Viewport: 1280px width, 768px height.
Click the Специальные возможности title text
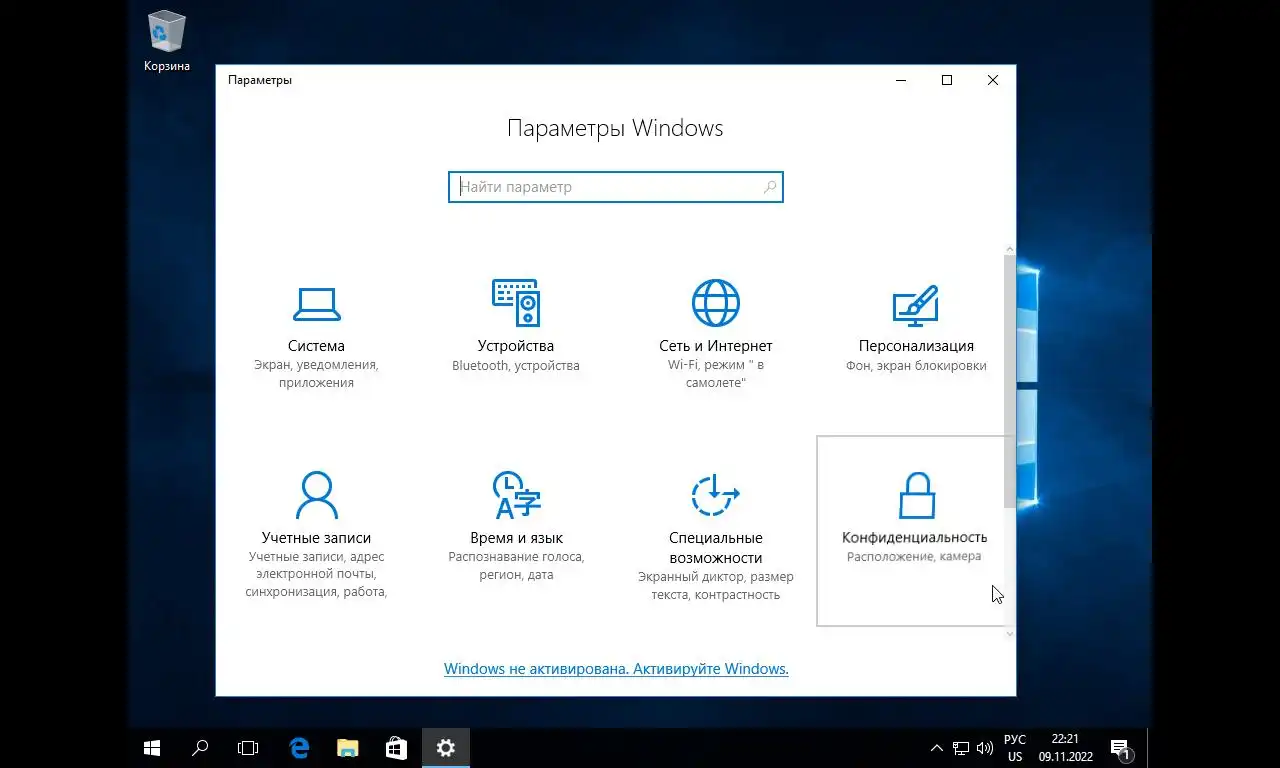click(x=716, y=548)
